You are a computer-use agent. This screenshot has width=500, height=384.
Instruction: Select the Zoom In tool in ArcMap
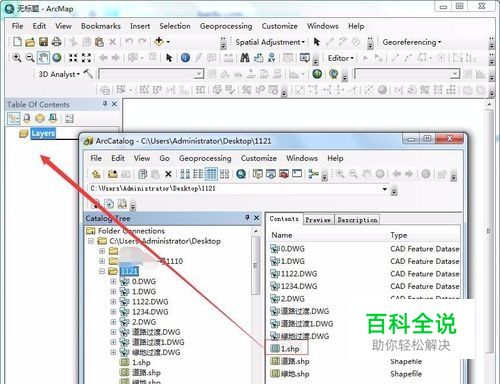tap(17, 58)
